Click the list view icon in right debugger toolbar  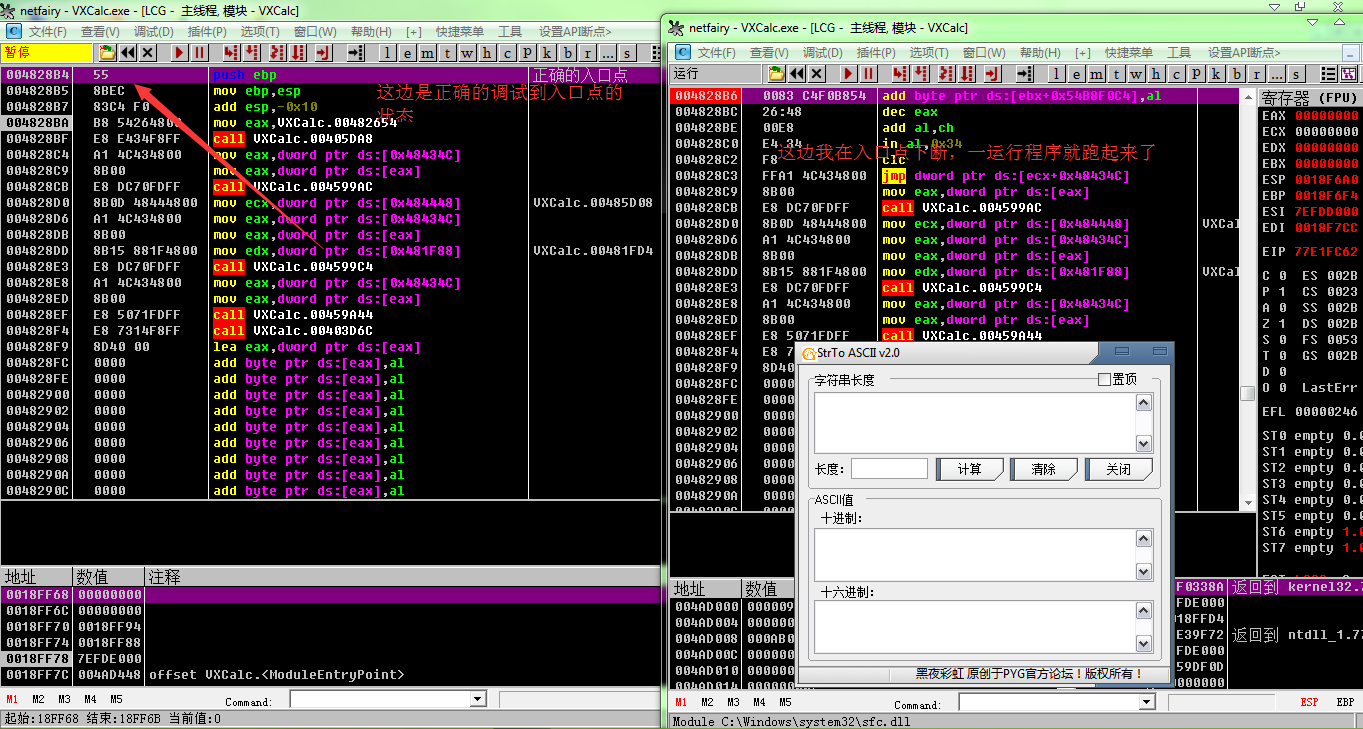point(1328,74)
